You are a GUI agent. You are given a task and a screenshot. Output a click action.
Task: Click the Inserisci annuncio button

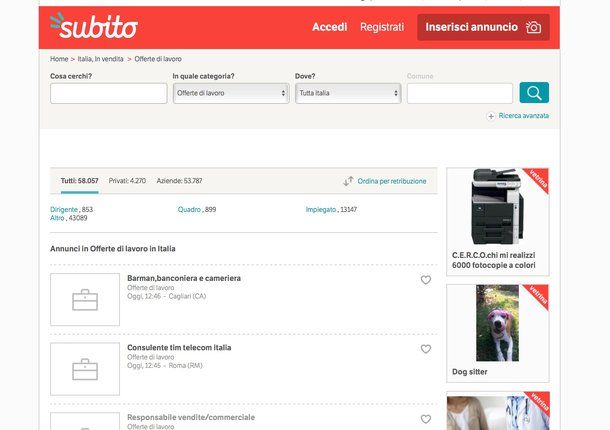coord(483,27)
